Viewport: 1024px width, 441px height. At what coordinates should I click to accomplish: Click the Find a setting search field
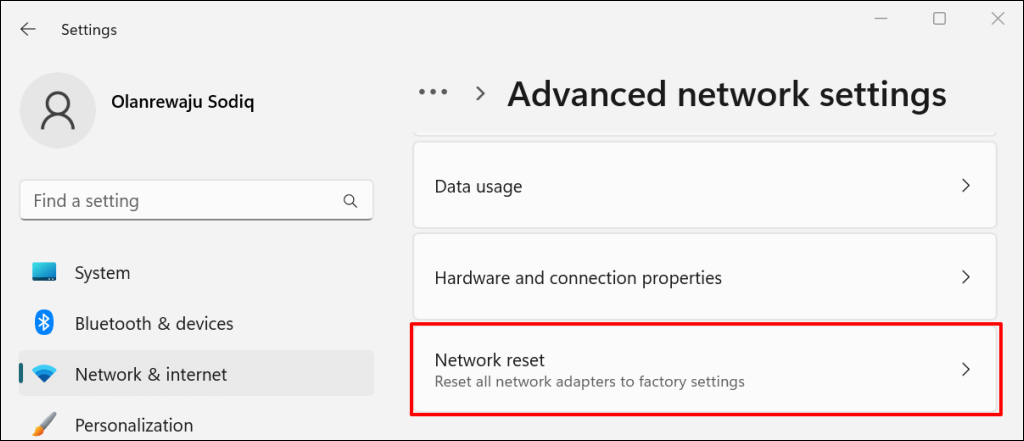point(180,201)
